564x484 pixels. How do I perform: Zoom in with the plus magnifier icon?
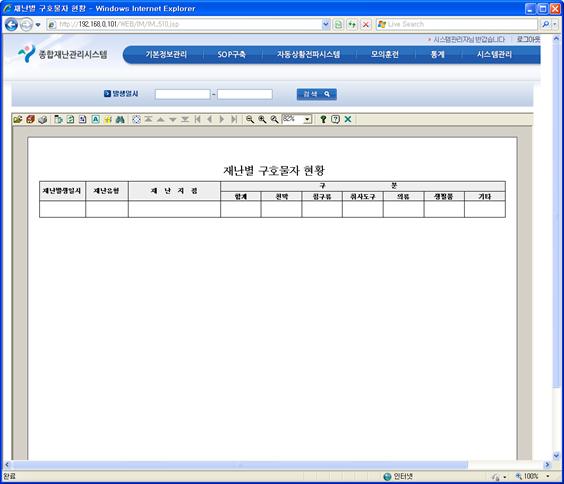pyautogui.click(x=262, y=119)
